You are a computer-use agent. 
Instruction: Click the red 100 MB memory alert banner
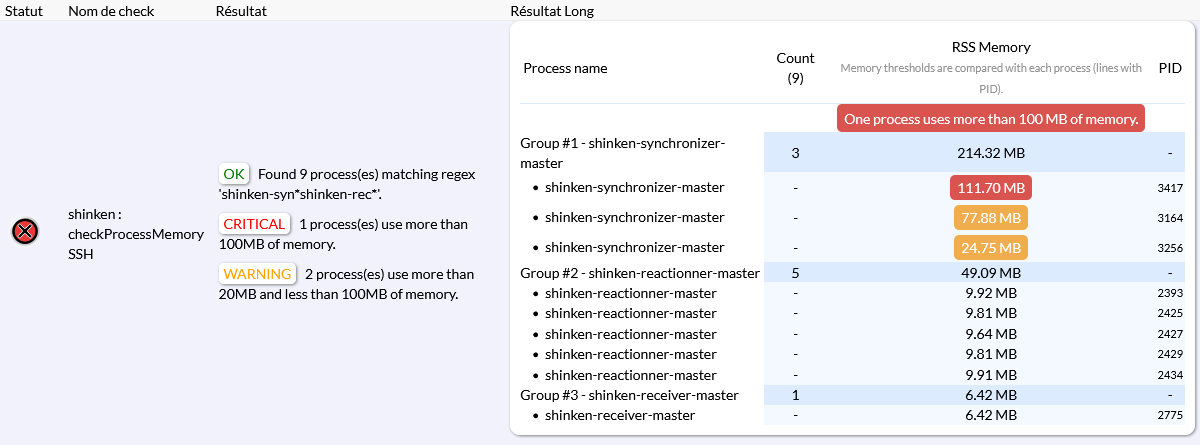coord(991,119)
